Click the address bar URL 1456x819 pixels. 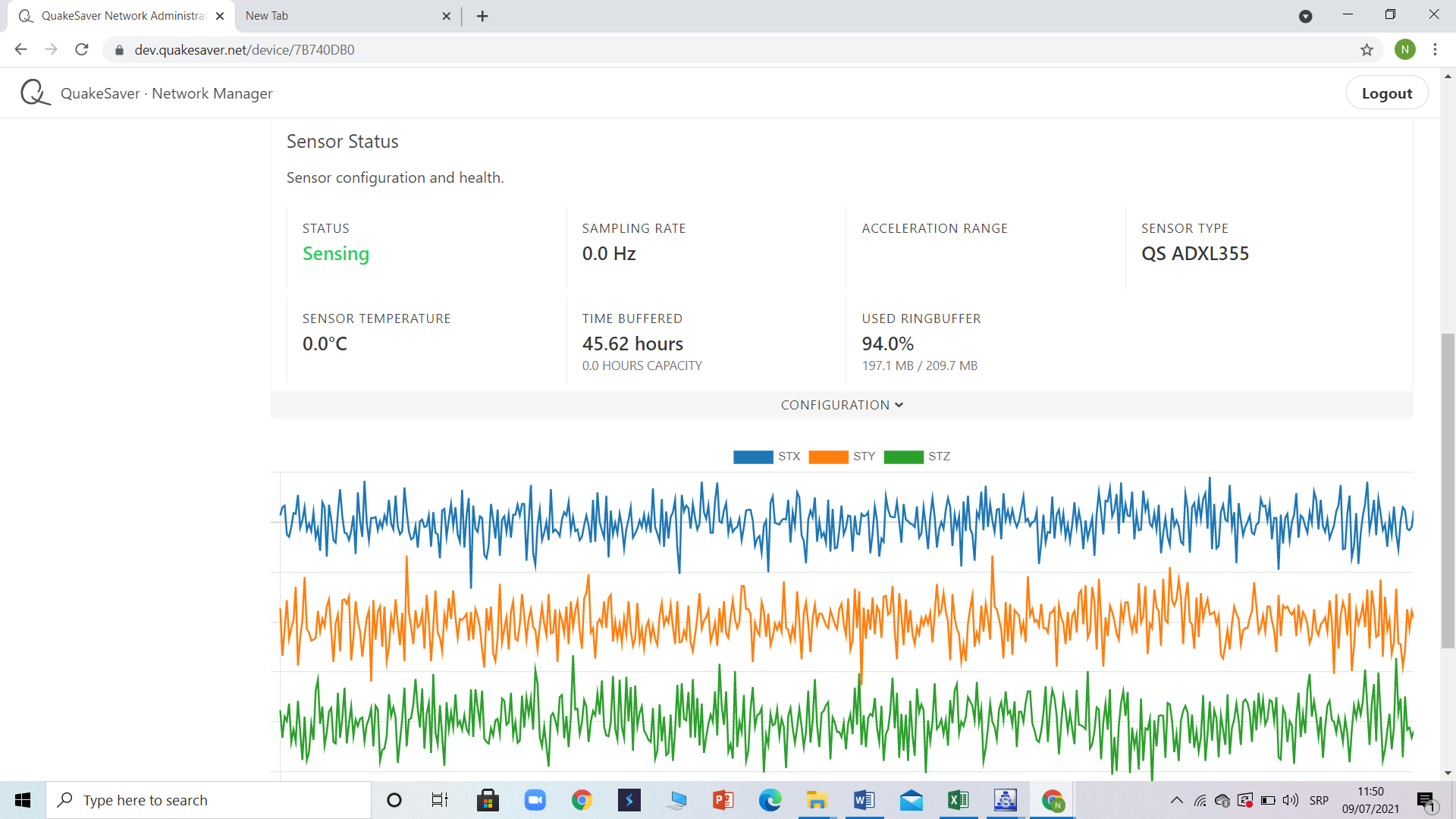(x=244, y=50)
